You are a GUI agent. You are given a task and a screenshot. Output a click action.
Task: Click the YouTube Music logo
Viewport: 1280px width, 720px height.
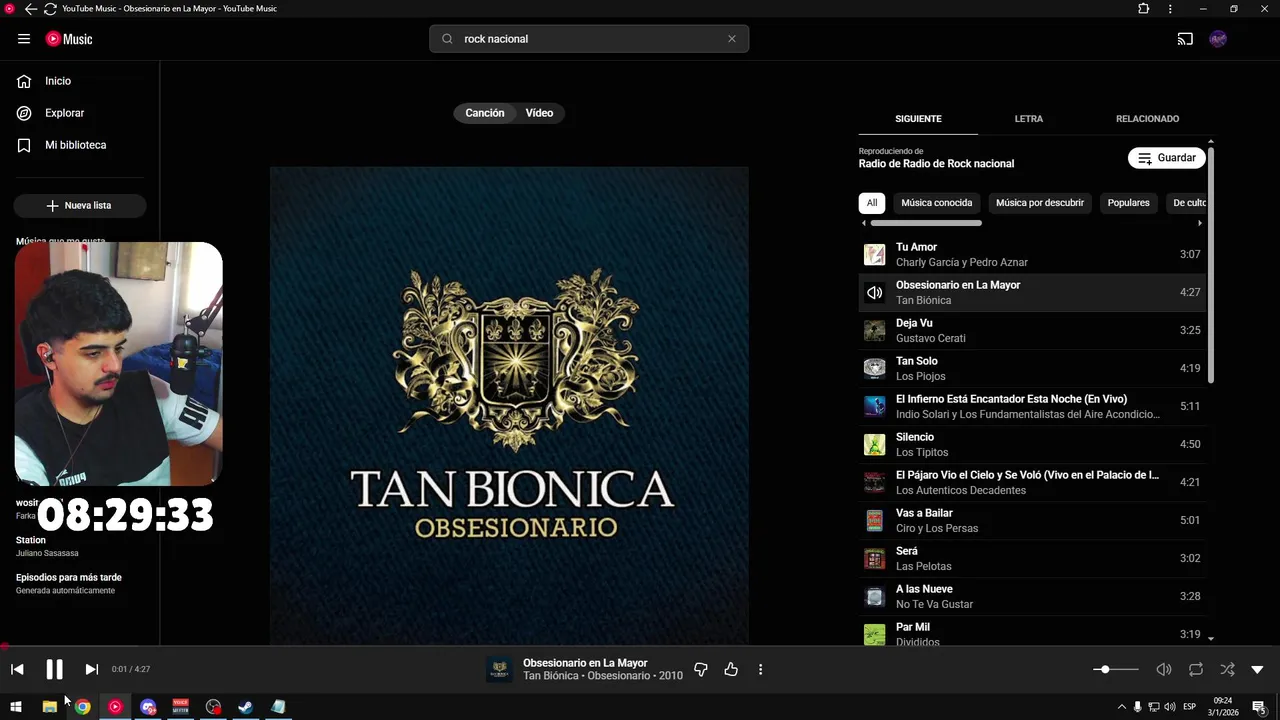point(69,39)
